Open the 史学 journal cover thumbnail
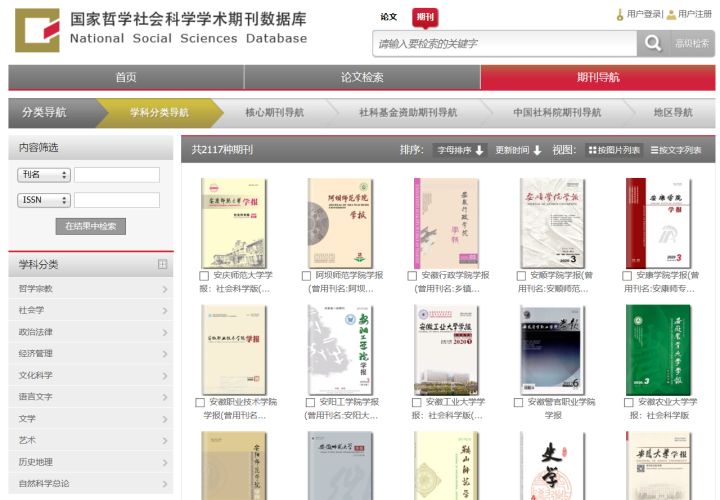720x500 pixels. click(552, 466)
